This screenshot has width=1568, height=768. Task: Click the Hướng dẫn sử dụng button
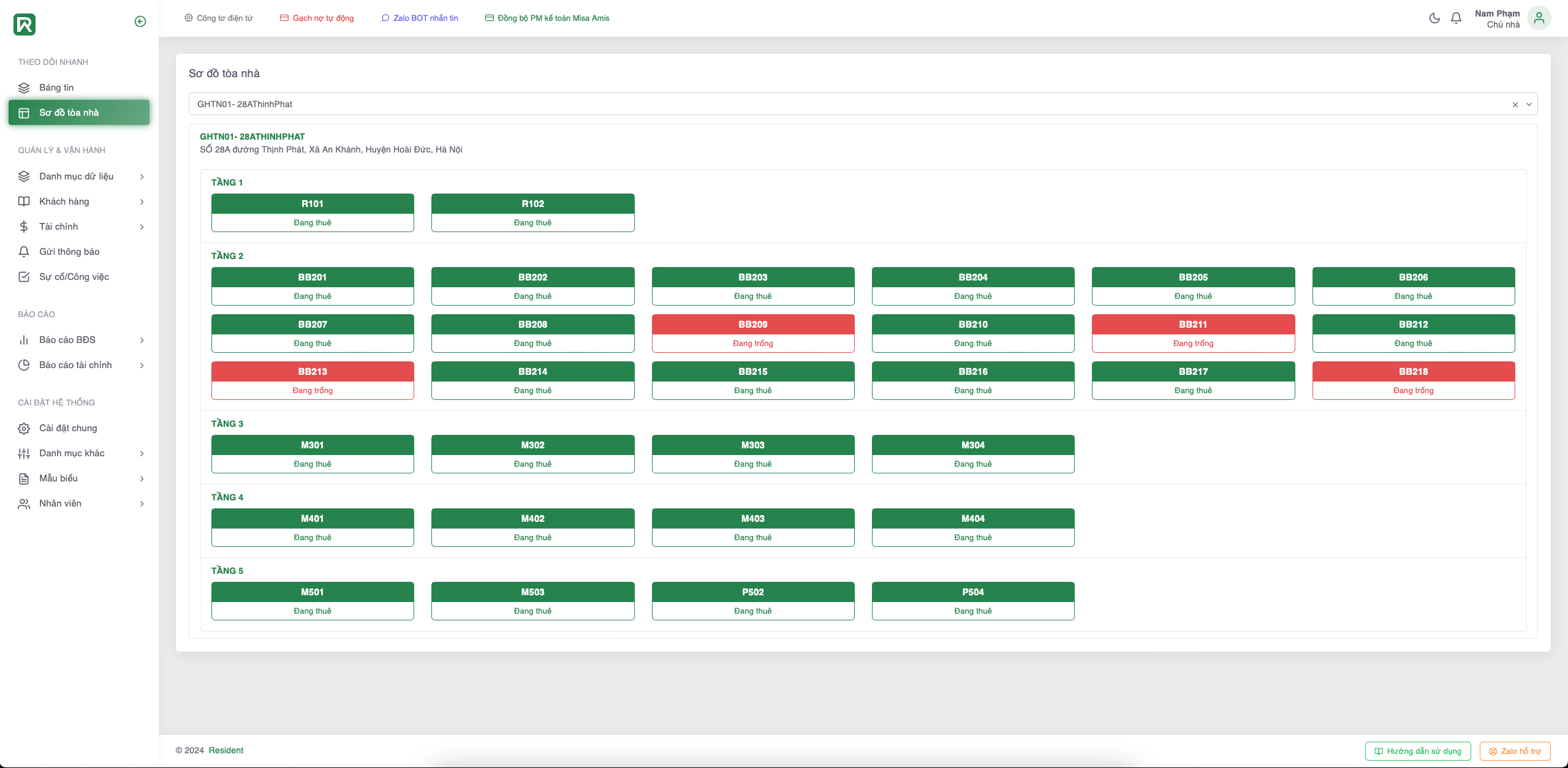pos(1417,751)
